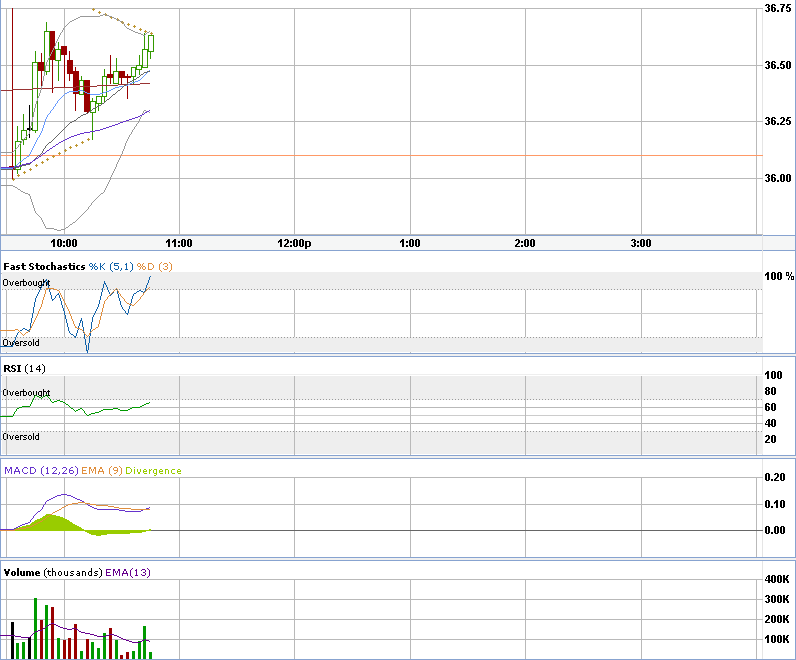Click the 36.75 price axis label

778,8
